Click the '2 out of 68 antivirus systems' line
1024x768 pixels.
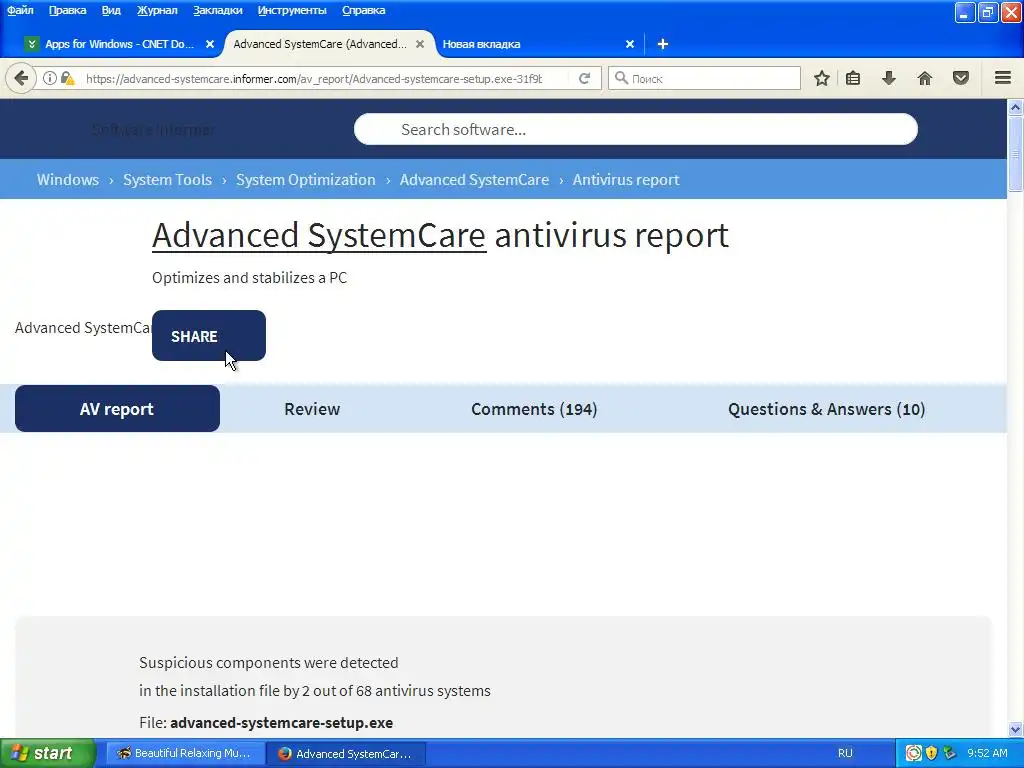tap(315, 691)
